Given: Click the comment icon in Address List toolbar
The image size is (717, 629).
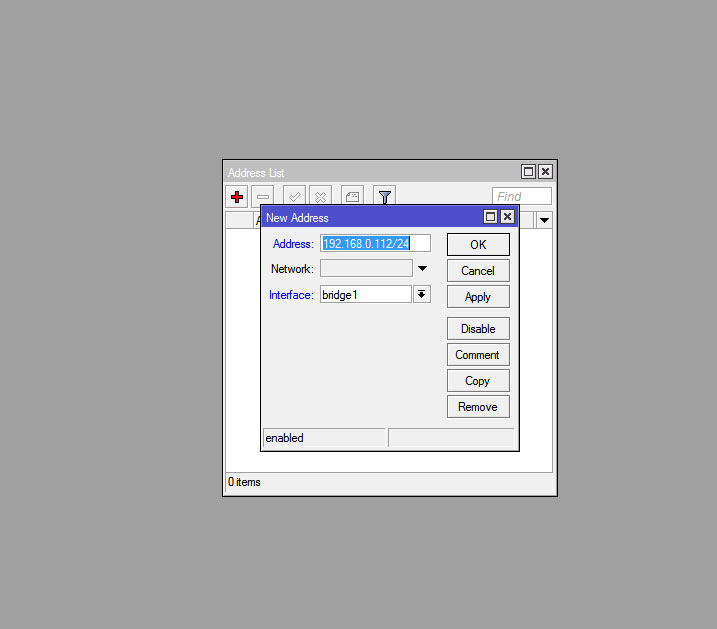Looking at the screenshot, I should click(352, 197).
